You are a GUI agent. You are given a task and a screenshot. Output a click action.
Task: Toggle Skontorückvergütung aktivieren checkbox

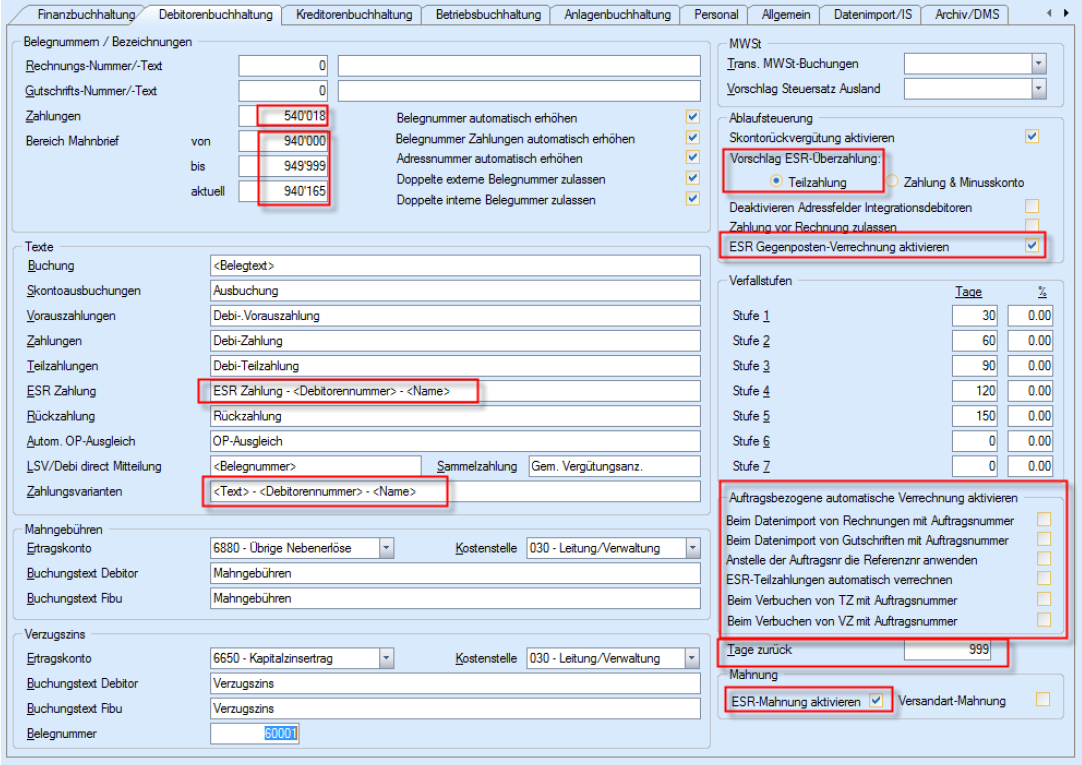[x=1033, y=135]
